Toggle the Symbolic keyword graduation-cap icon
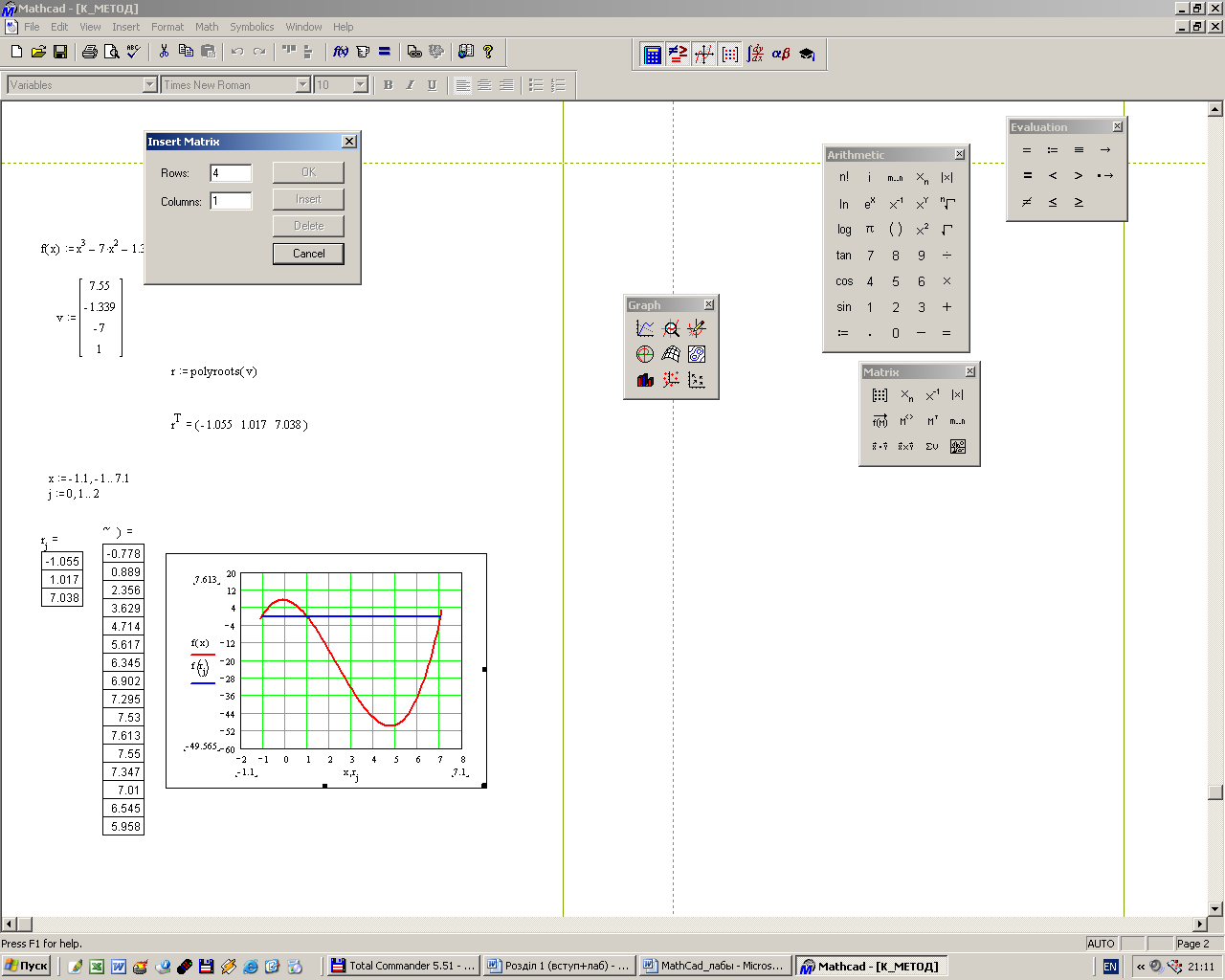 pyautogui.click(x=808, y=55)
